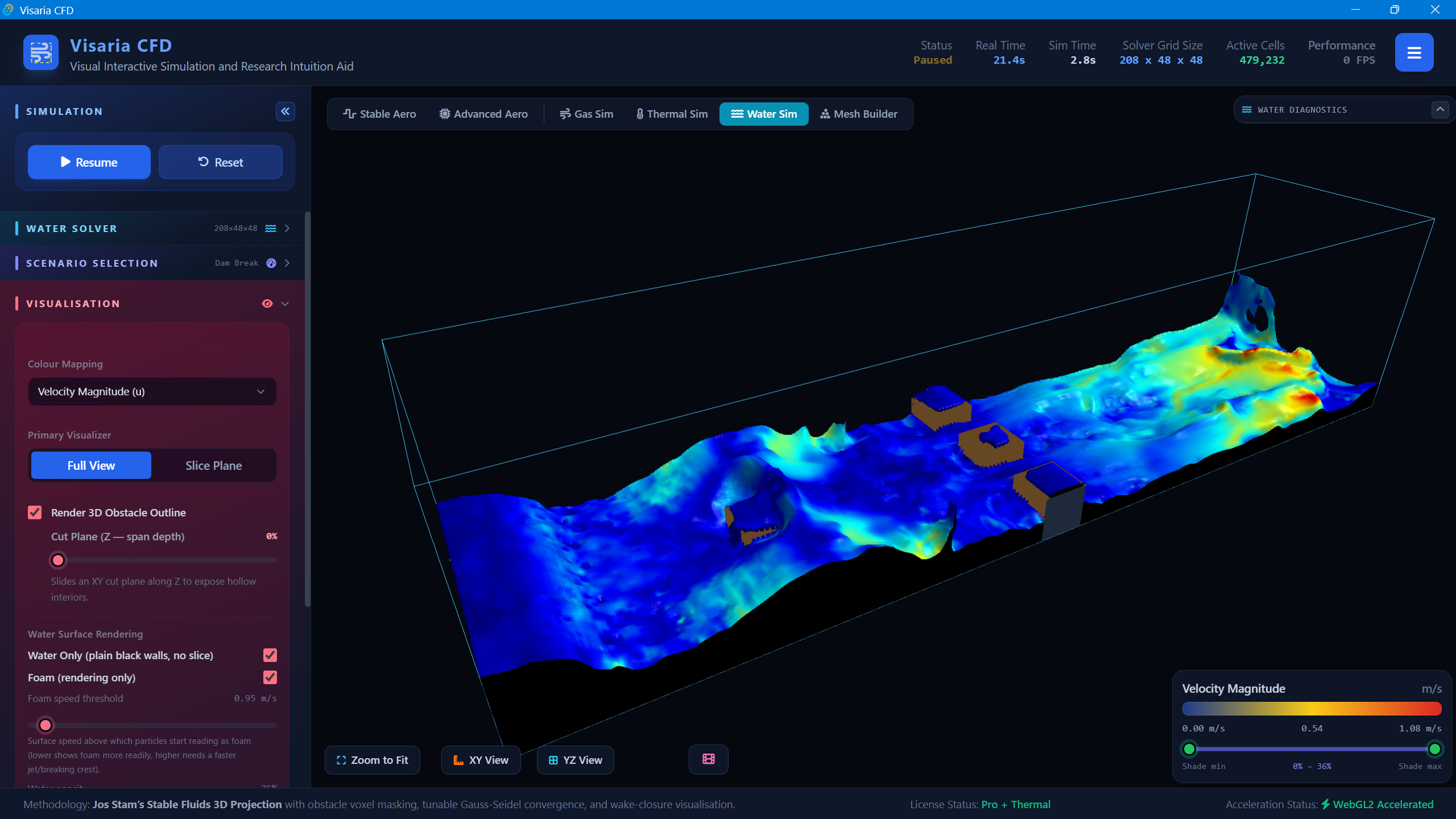1456x819 pixels.
Task: Collapse the Visualisation section chevron
Action: 286,304
